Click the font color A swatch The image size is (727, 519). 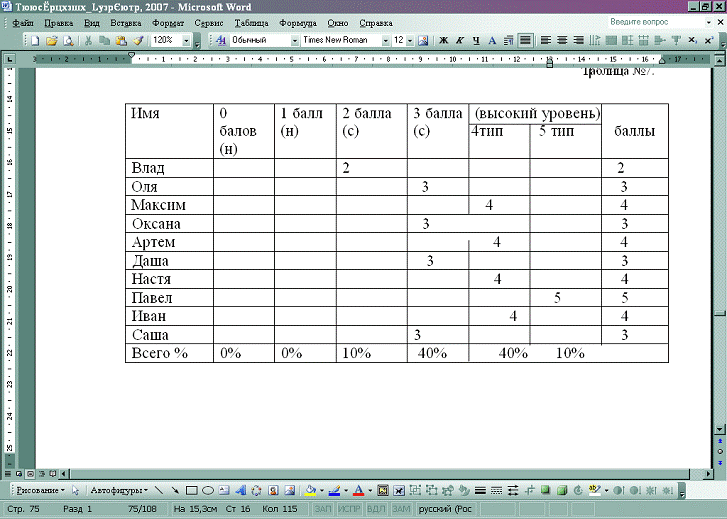[x=357, y=491]
